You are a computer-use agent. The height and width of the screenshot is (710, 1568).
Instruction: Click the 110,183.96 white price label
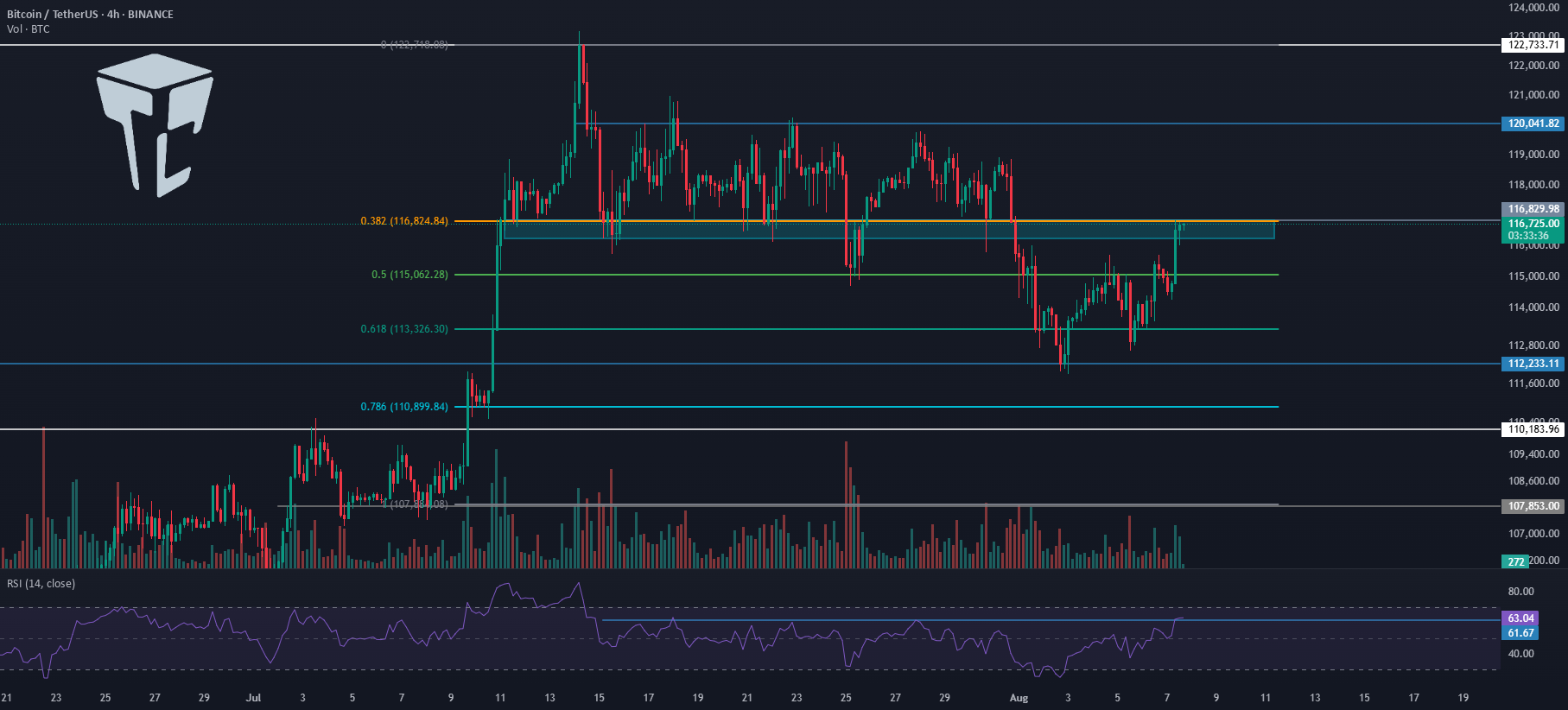click(1533, 429)
